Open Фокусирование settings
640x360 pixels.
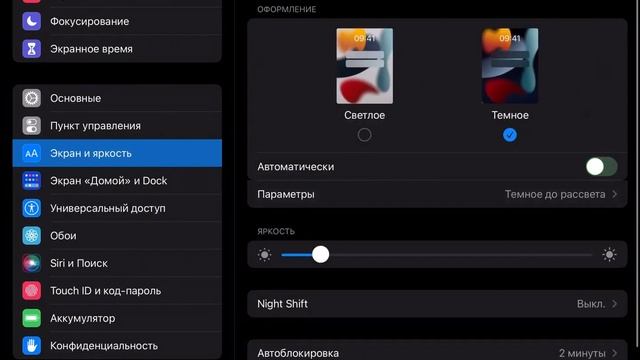pos(118,21)
